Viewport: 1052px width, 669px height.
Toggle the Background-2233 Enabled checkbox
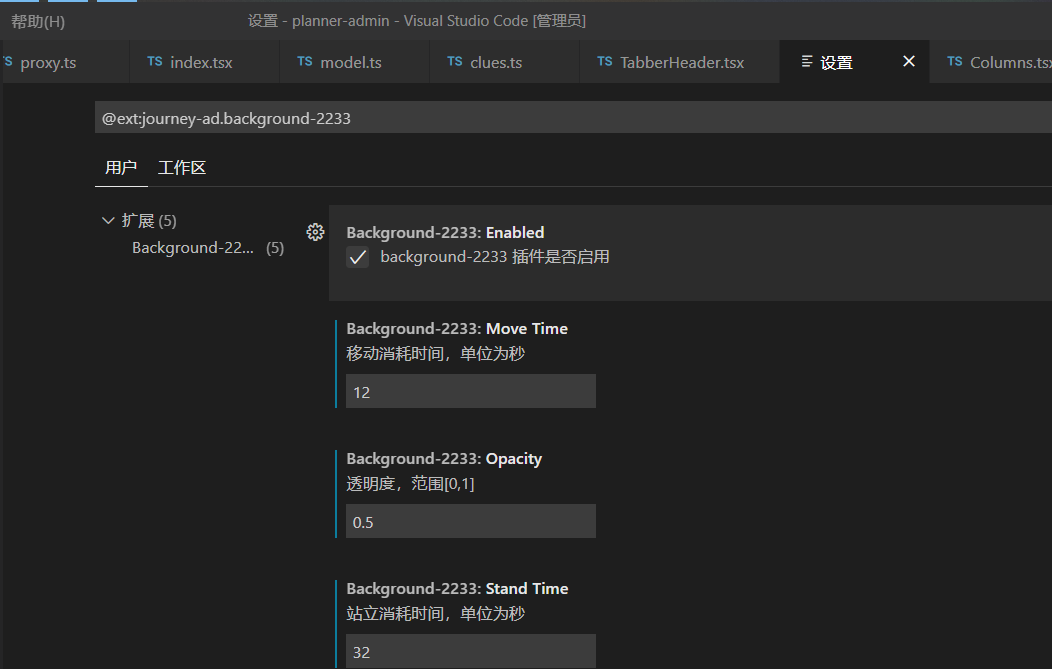357,257
